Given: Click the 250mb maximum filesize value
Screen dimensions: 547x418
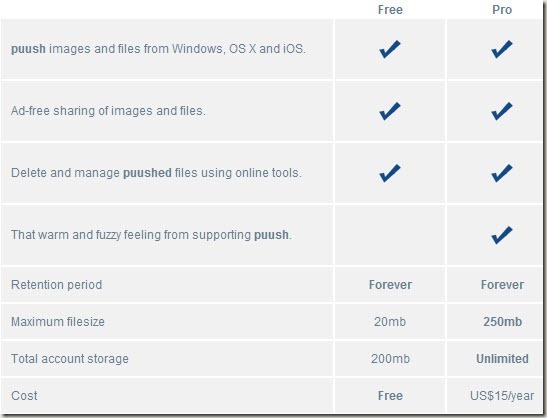Looking at the screenshot, I should click(502, 322).
